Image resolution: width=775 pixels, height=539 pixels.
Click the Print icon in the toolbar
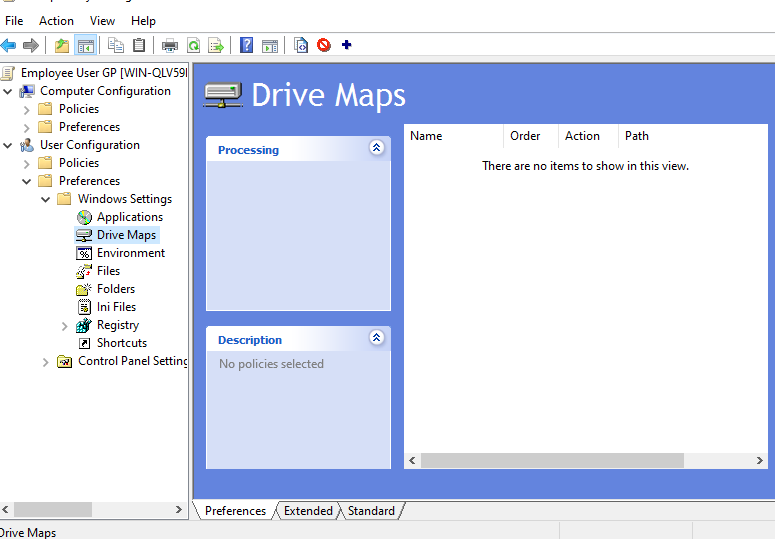click(x=170, y=45)
